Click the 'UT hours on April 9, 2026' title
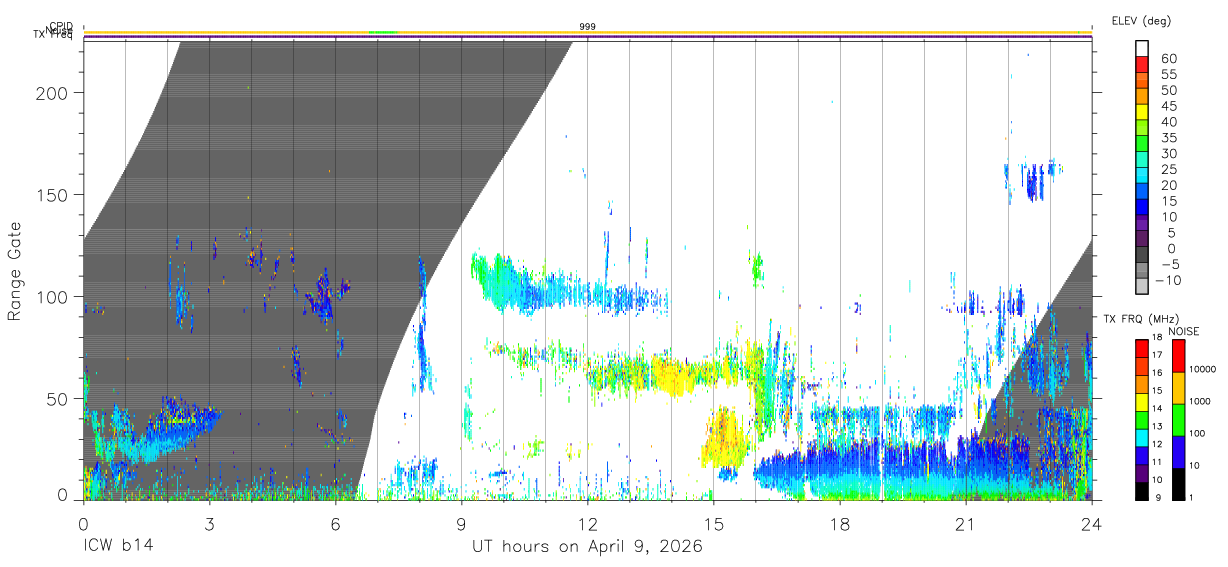Screen dimensions: 1228x567 click(588, 547)
